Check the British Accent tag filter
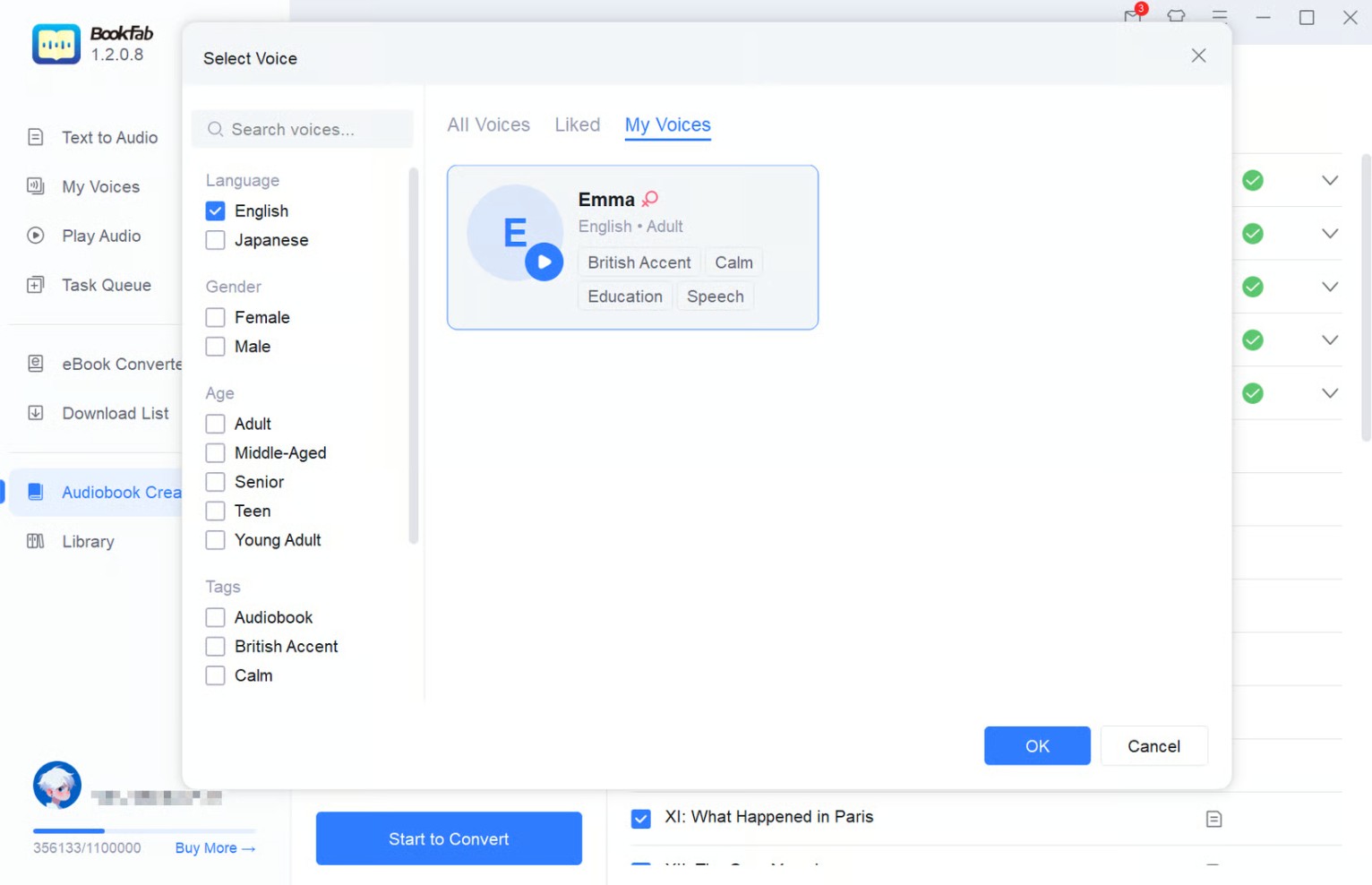Viewport: 1372px width, 885px height. coord(215,647)
